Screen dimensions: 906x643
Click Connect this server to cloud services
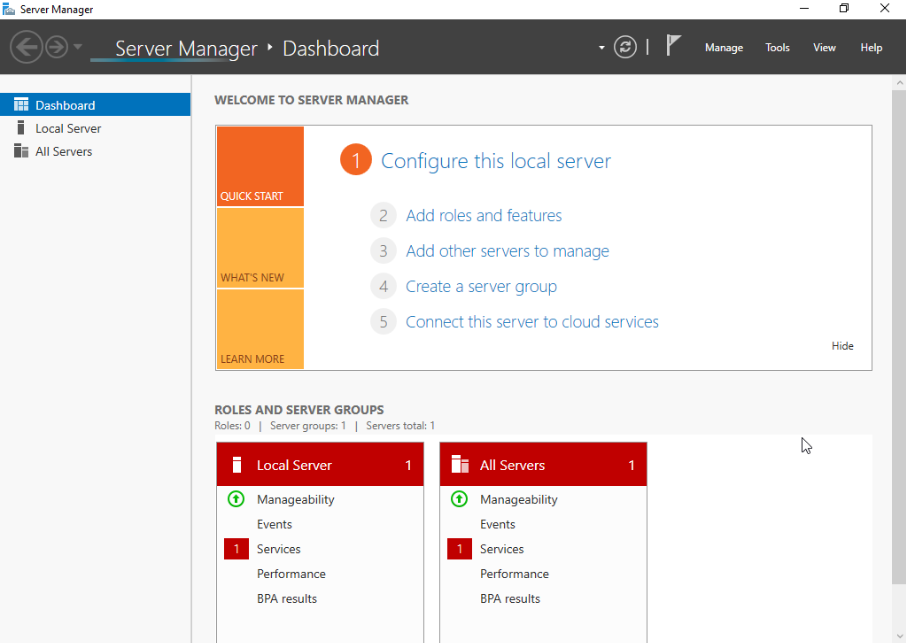point(532,322)
